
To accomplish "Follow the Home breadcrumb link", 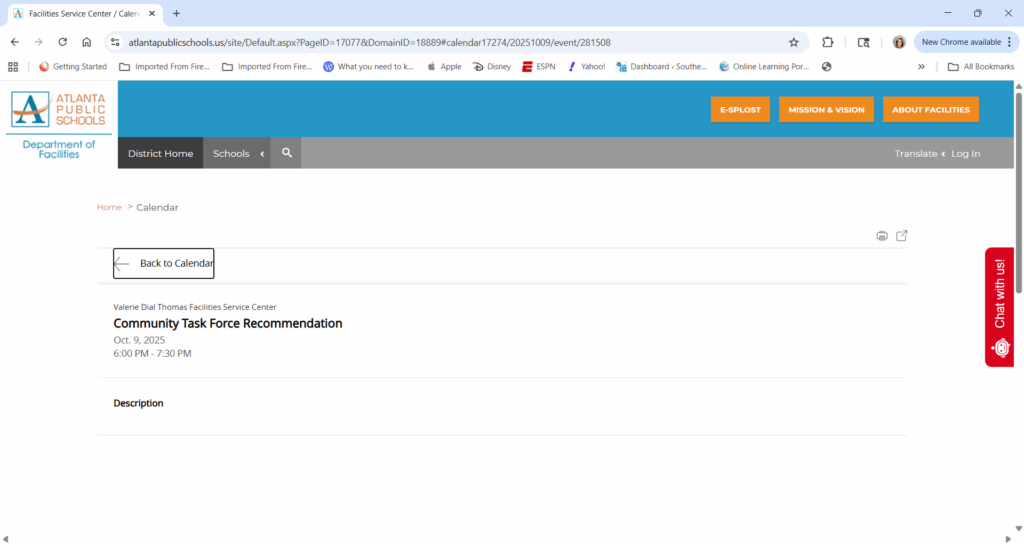I will tap(109, 207).
